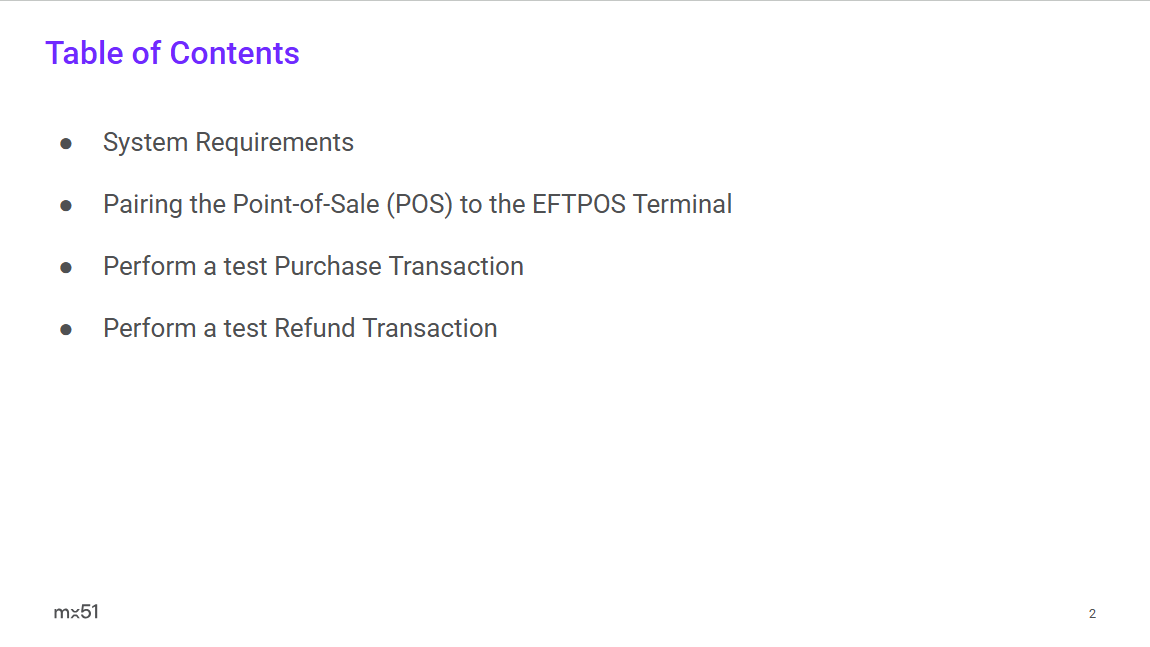Open the System Requirements entry

(x=228, y=143)
